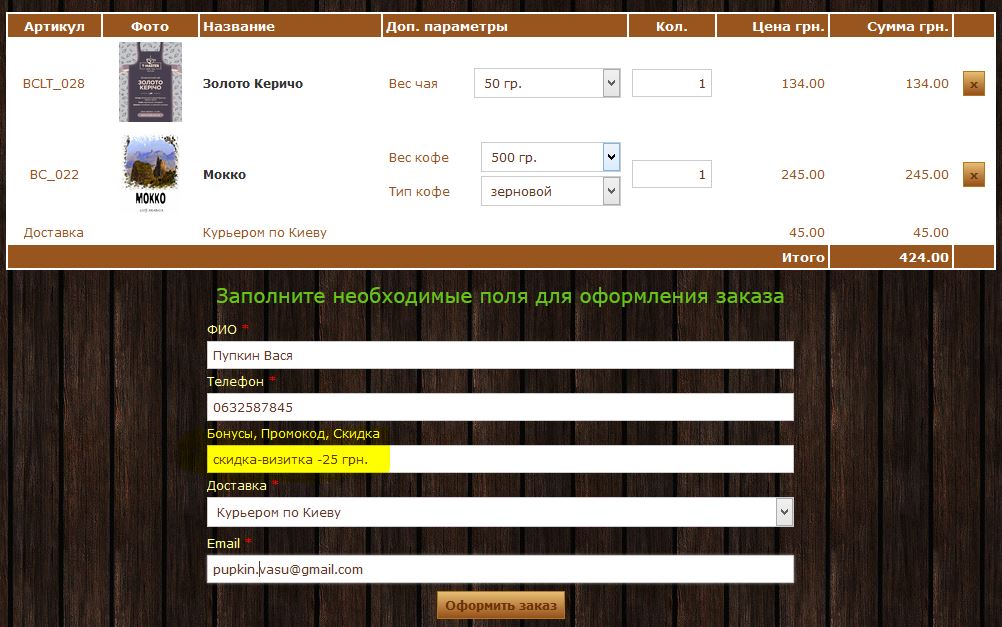Click the Бонусы, Промокод, Скидка field
This screenshot has height=627, width=1002.
click(499, 459)
